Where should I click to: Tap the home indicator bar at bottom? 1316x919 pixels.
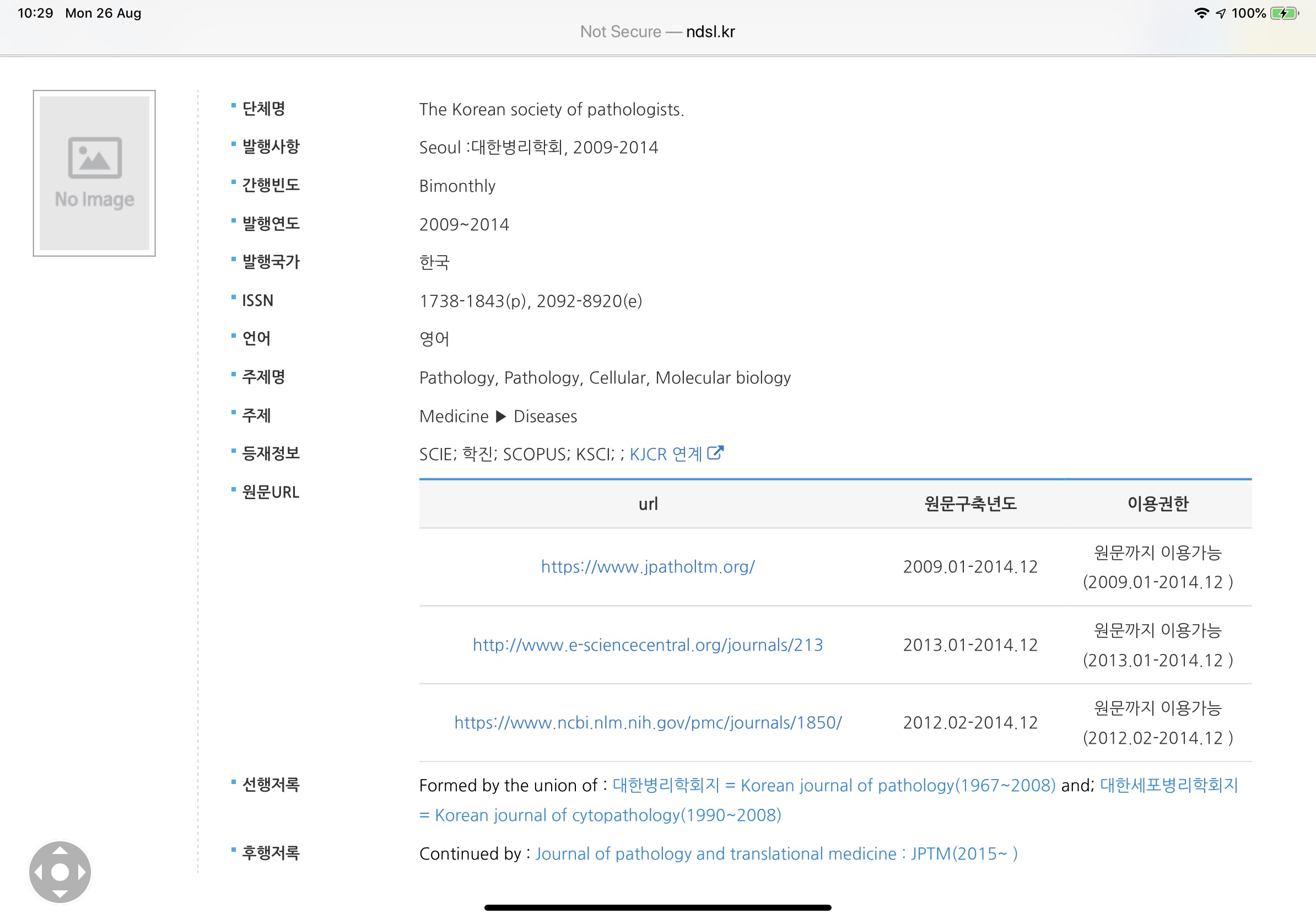[657, 907]
